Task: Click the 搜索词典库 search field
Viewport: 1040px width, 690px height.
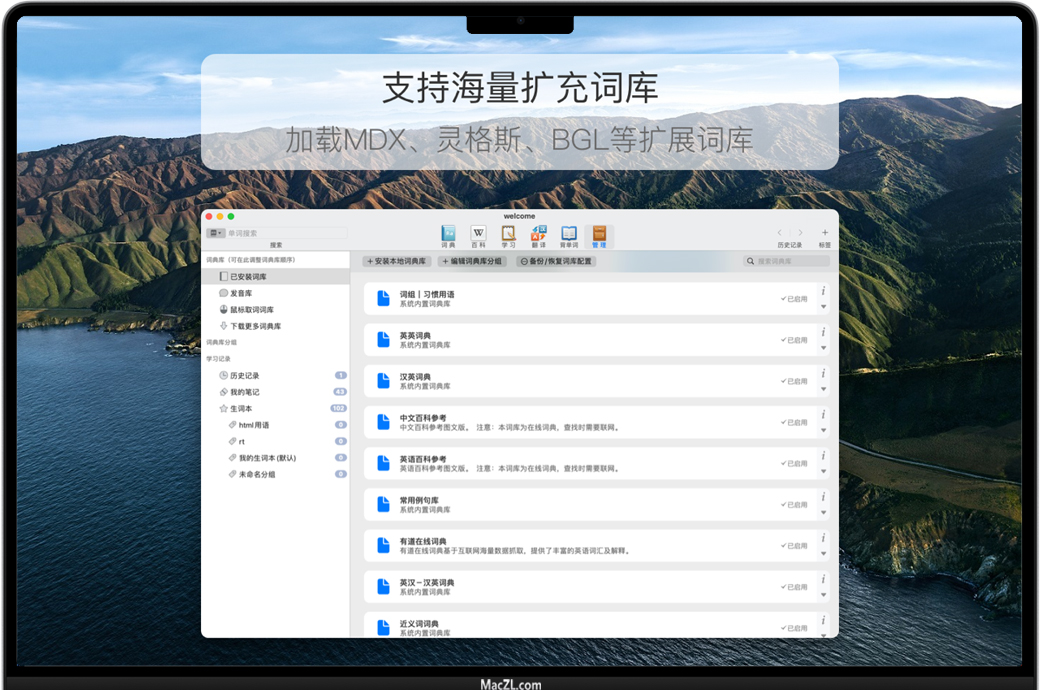Action: tap(790, 261)
